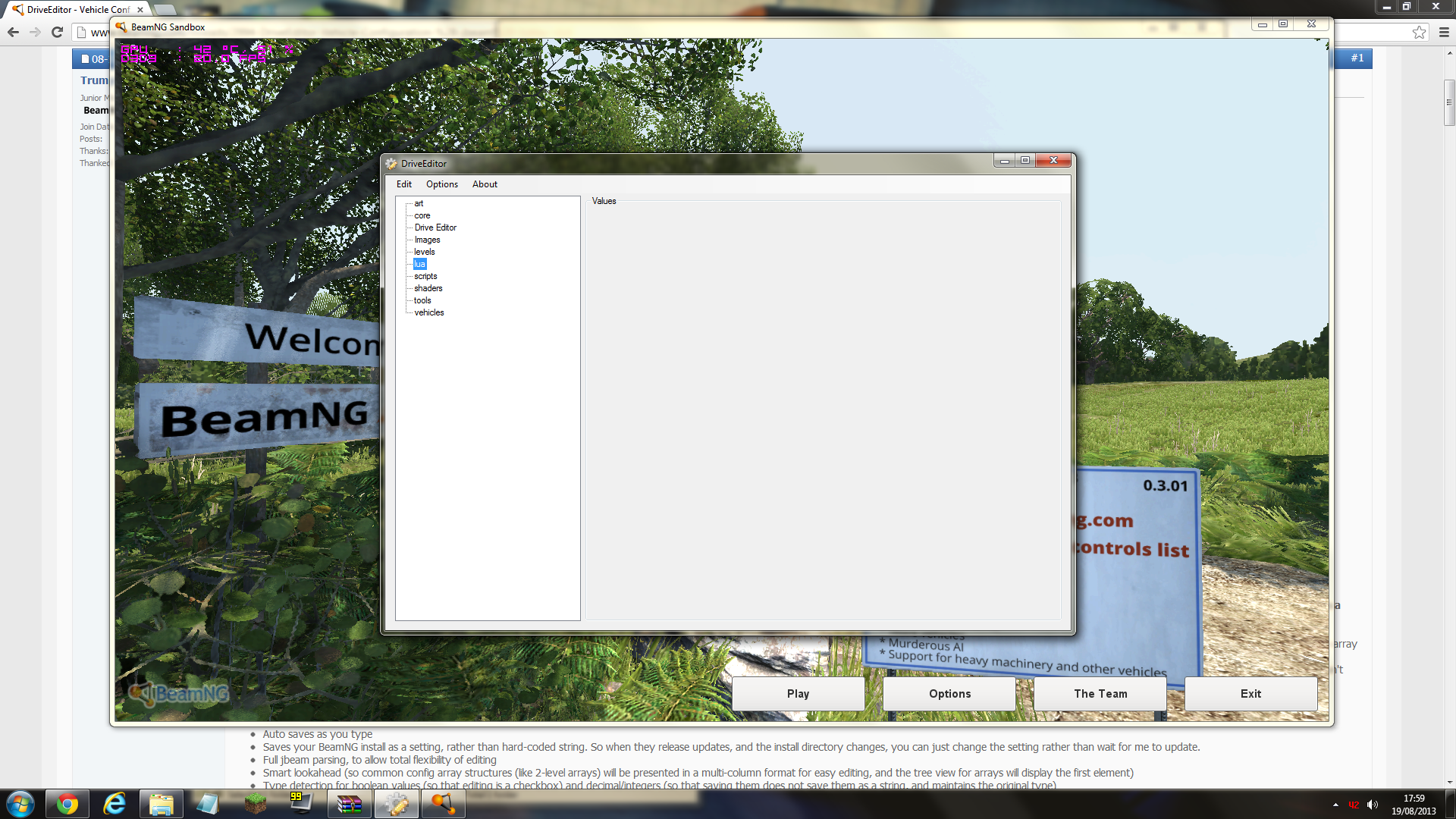
Task: Click the browser page scrollbar thumb
Action: (1449, 102)
